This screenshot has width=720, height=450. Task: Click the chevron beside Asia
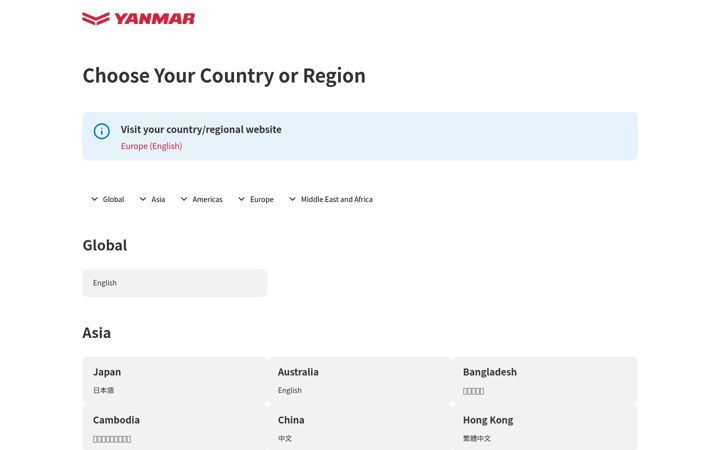[x=143, y=199]
